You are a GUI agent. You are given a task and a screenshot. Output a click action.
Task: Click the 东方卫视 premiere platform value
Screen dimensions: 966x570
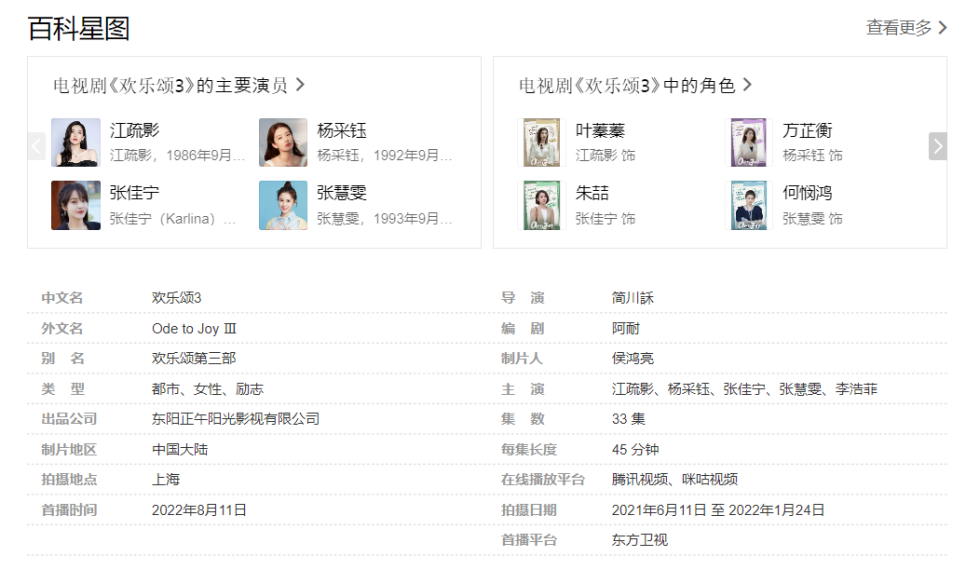pos(639,540)
